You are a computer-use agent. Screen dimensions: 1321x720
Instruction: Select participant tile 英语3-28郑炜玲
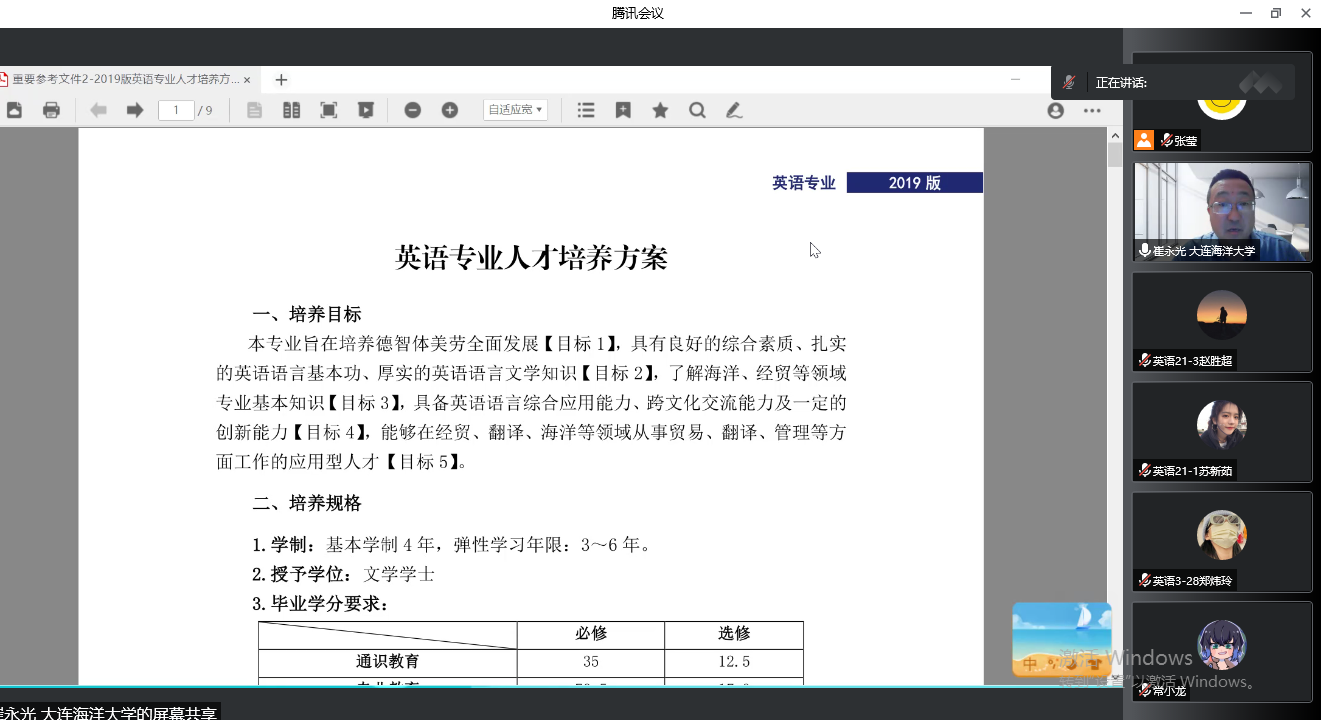point(1222,542)
